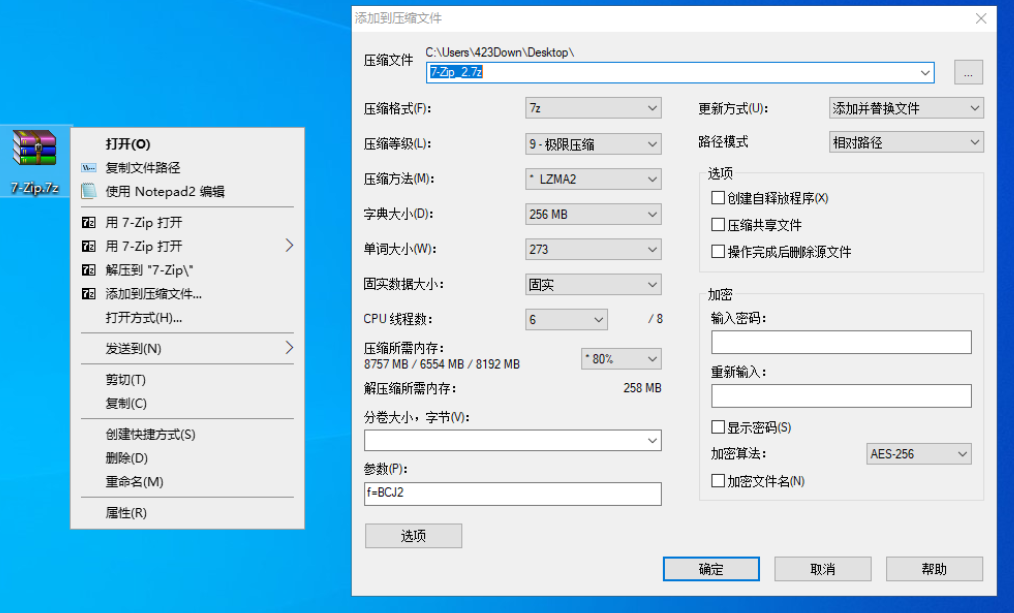The image size is (1014, 613).
Task: Click the 帮助 button
Action: pos(934,569)
